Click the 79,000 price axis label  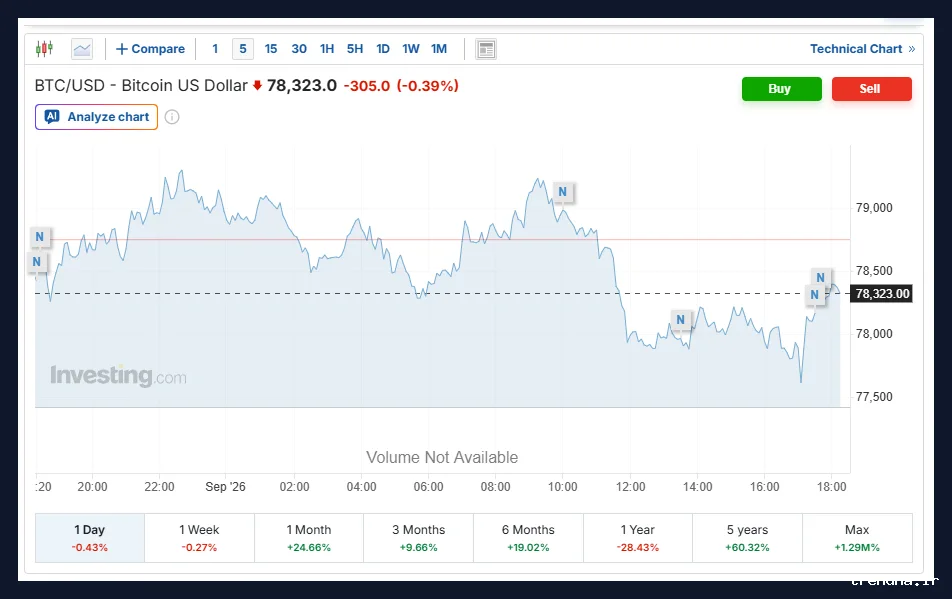click(x=874, y=208)
